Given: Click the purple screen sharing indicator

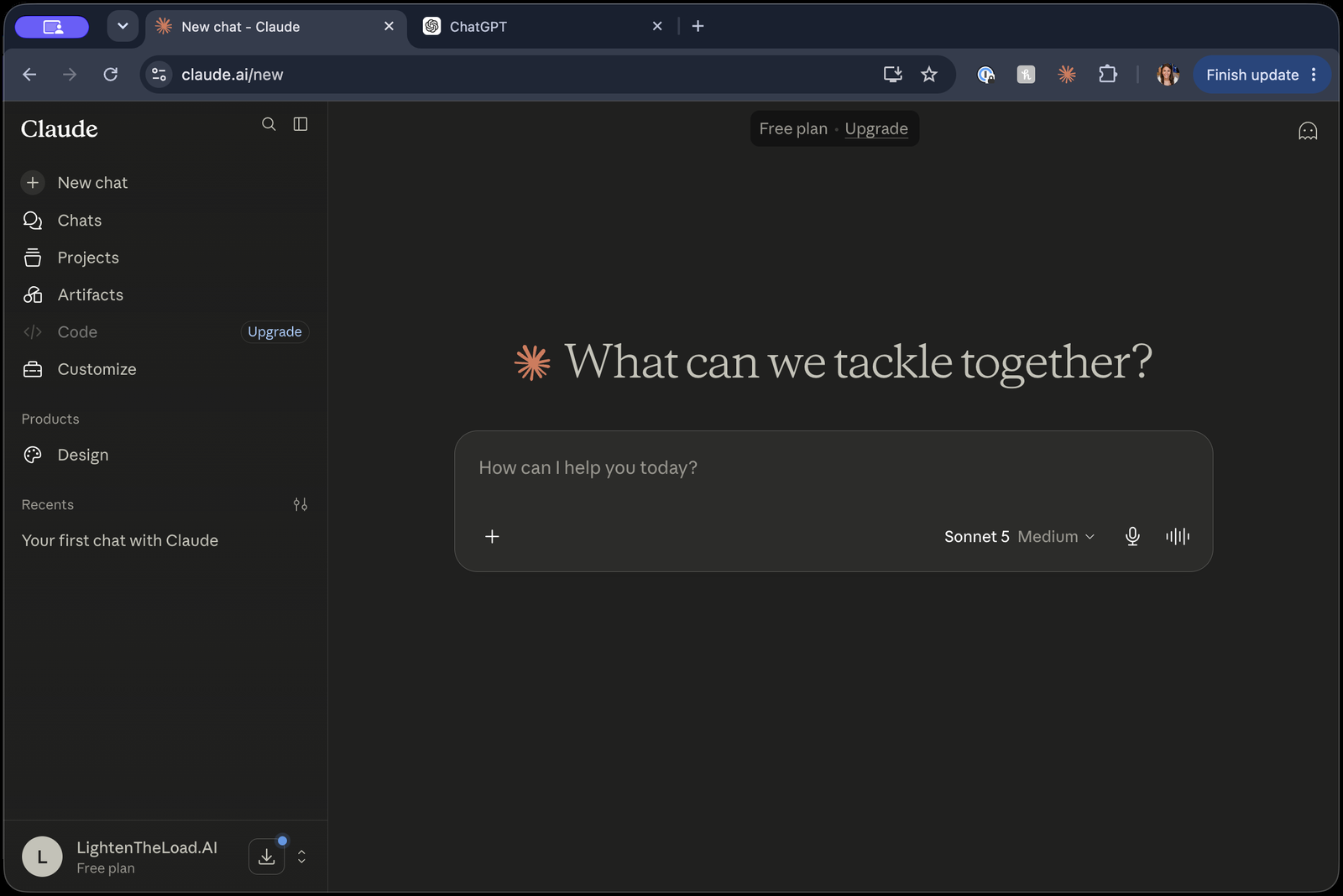Looking at the screenshot, I should (52, 27).
